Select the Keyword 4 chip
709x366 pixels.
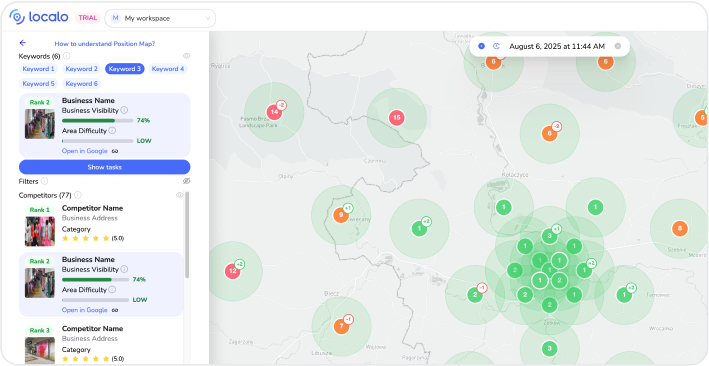pyautogui.click(x=168, y=69)
